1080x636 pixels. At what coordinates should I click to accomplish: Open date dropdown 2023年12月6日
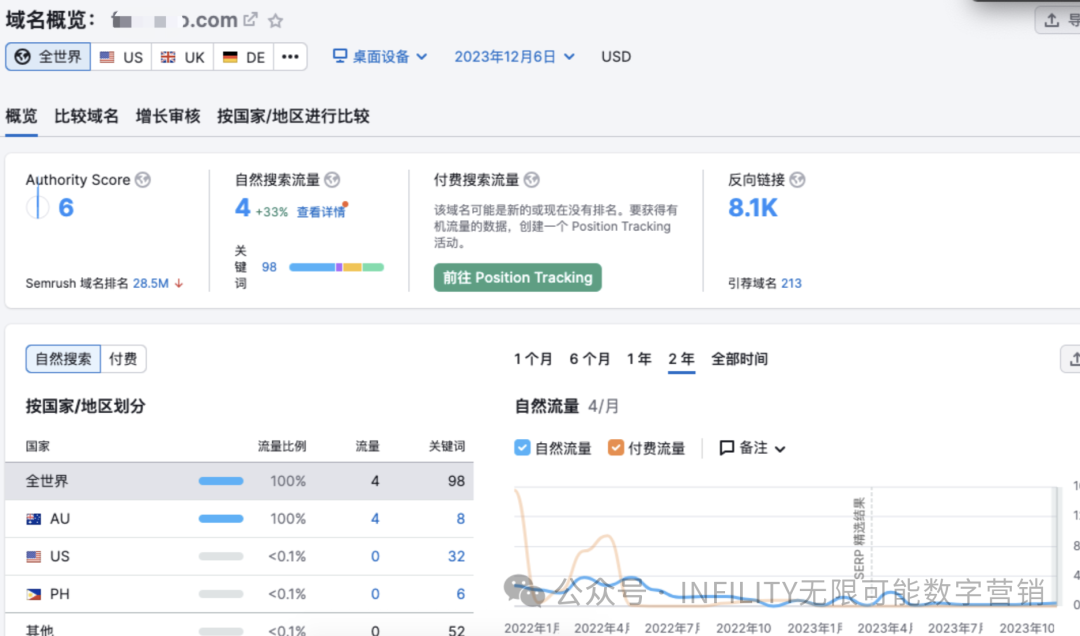point(514,57)
